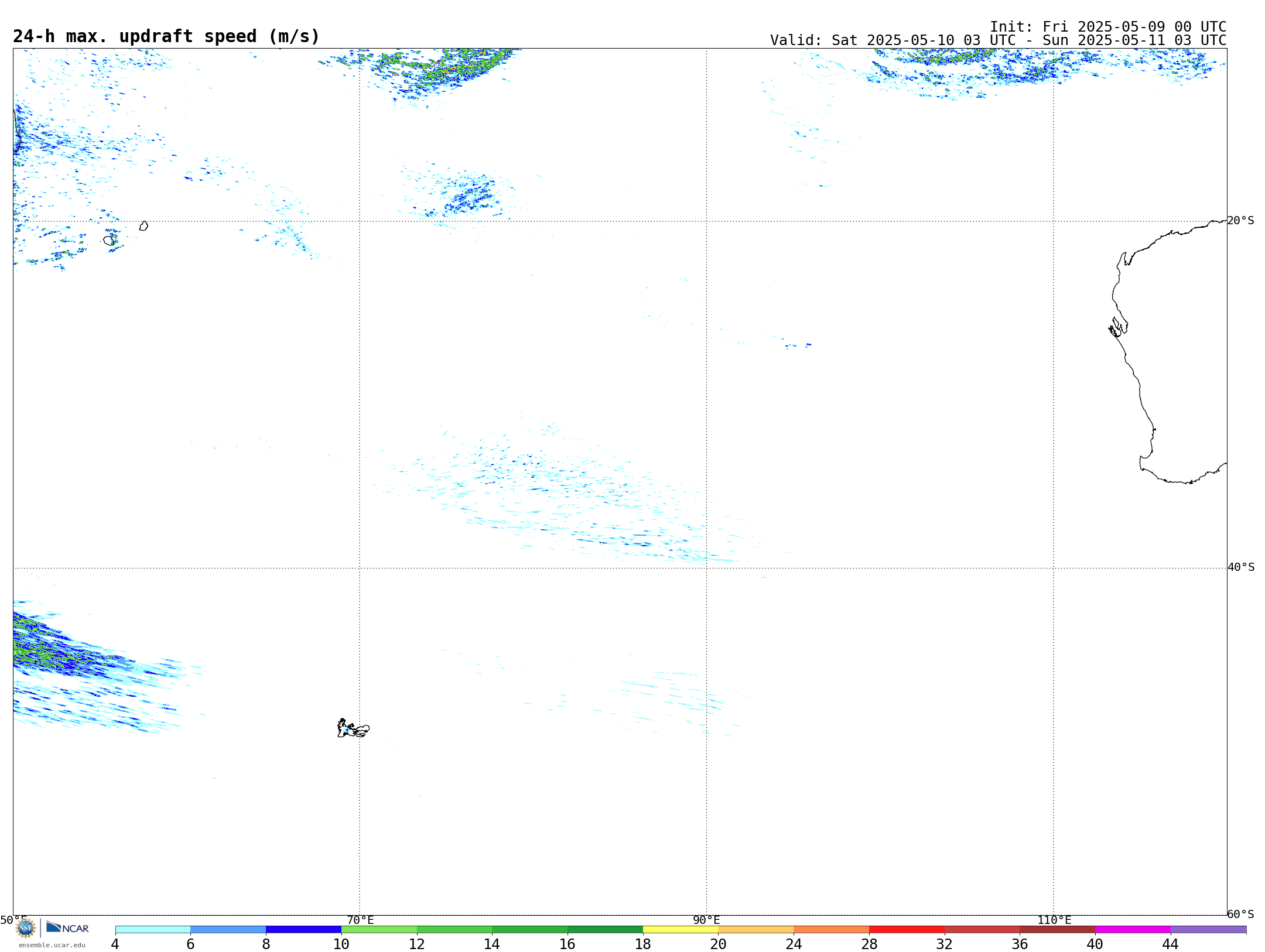The image size is (1265, 952).
Task: Select the plot title '24-h max. updraft speed (m/s)'
Action: (x=166, y=36)
